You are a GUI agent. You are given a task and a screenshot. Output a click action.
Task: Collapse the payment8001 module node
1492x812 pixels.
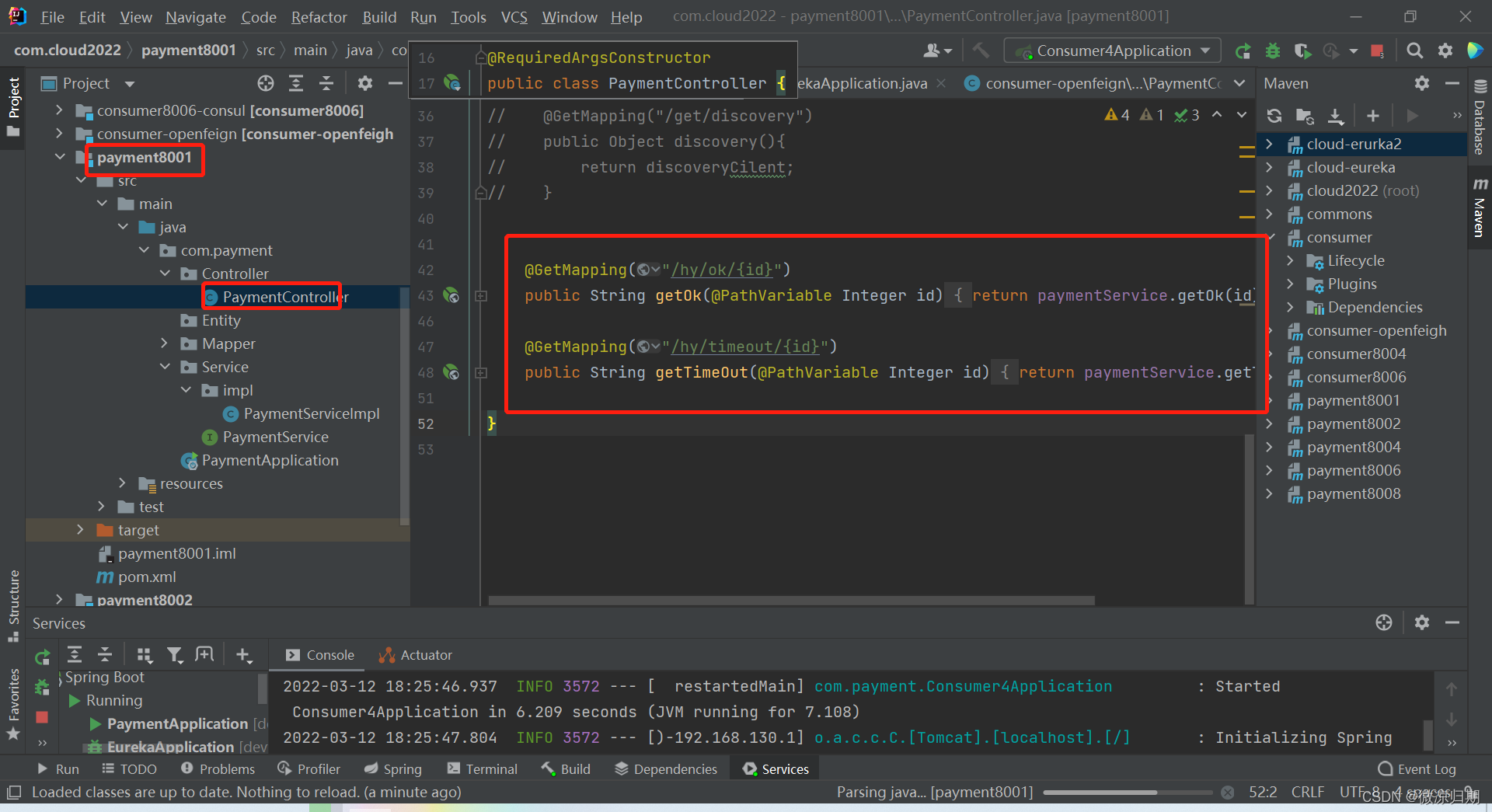(60, 157)
